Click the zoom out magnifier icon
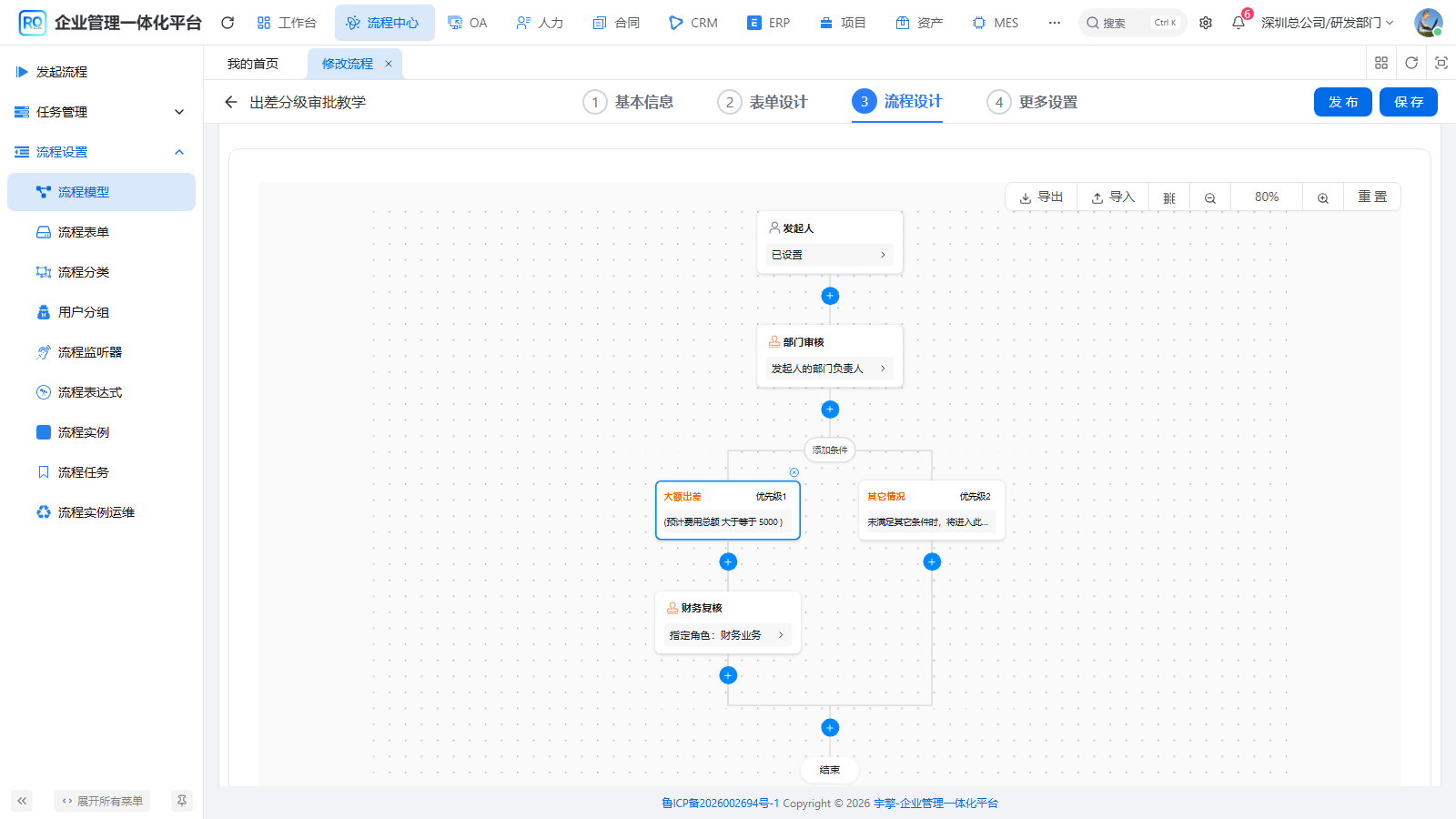 (1210, 197)
